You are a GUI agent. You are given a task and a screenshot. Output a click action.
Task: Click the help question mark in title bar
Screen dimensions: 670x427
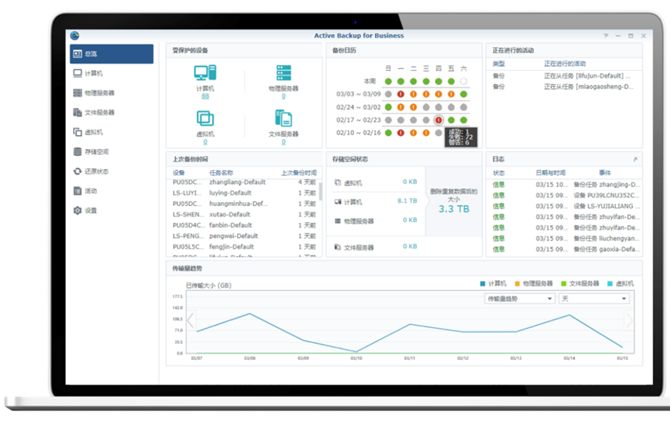click(x=606, y=35)
